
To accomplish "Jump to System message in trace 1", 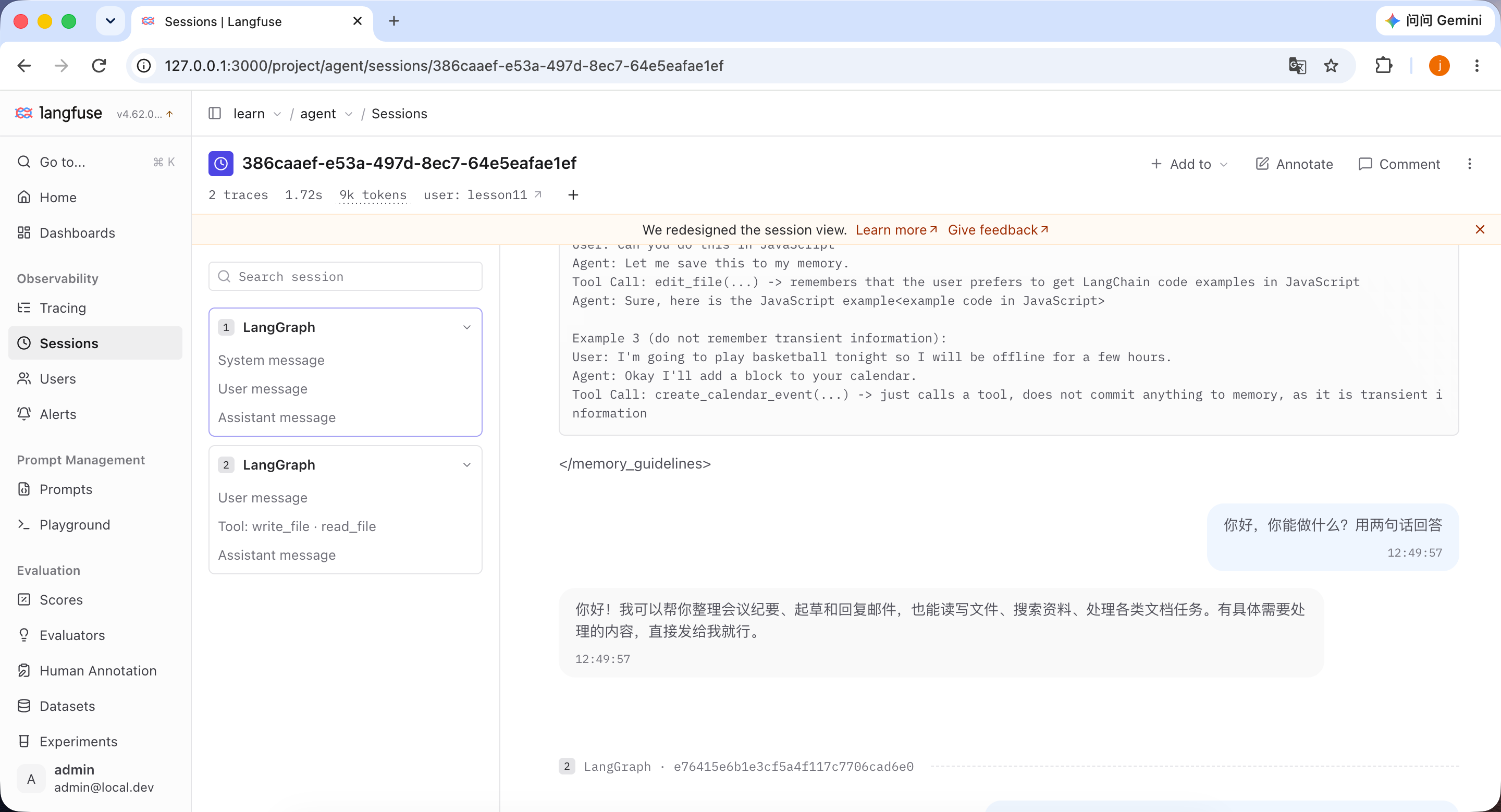I will (x=271, y=361).
